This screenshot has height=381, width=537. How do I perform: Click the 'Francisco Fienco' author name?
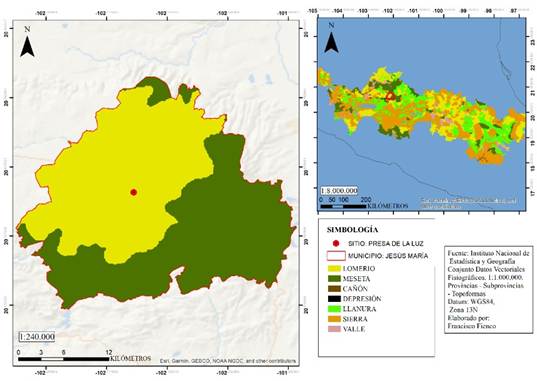(472, 326)
